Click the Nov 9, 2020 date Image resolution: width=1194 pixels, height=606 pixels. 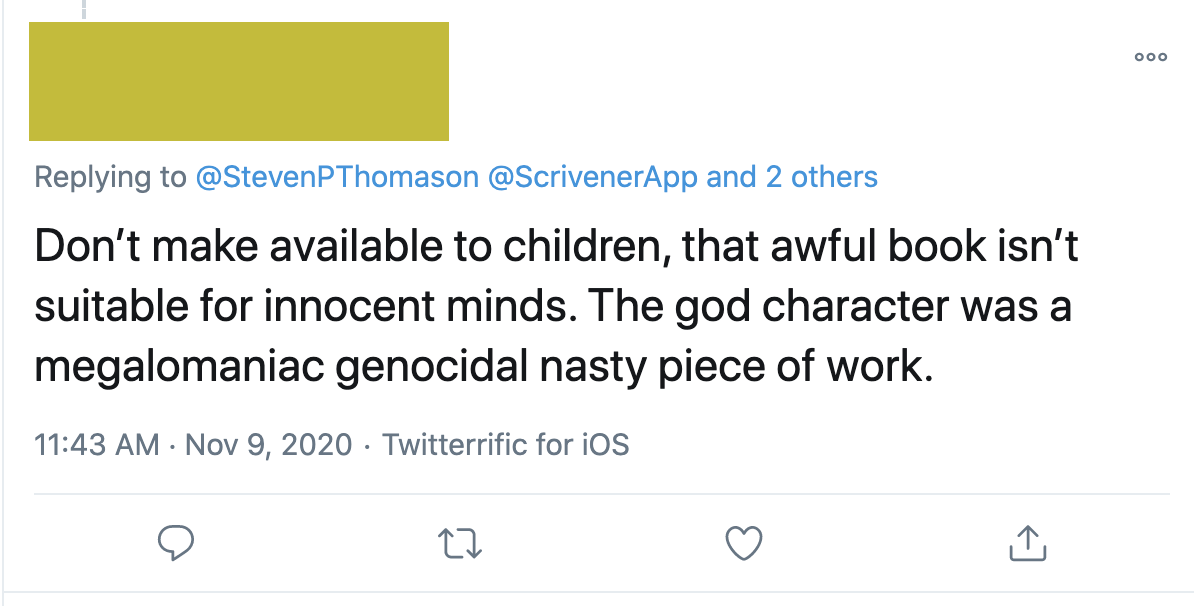coord(266,444)
